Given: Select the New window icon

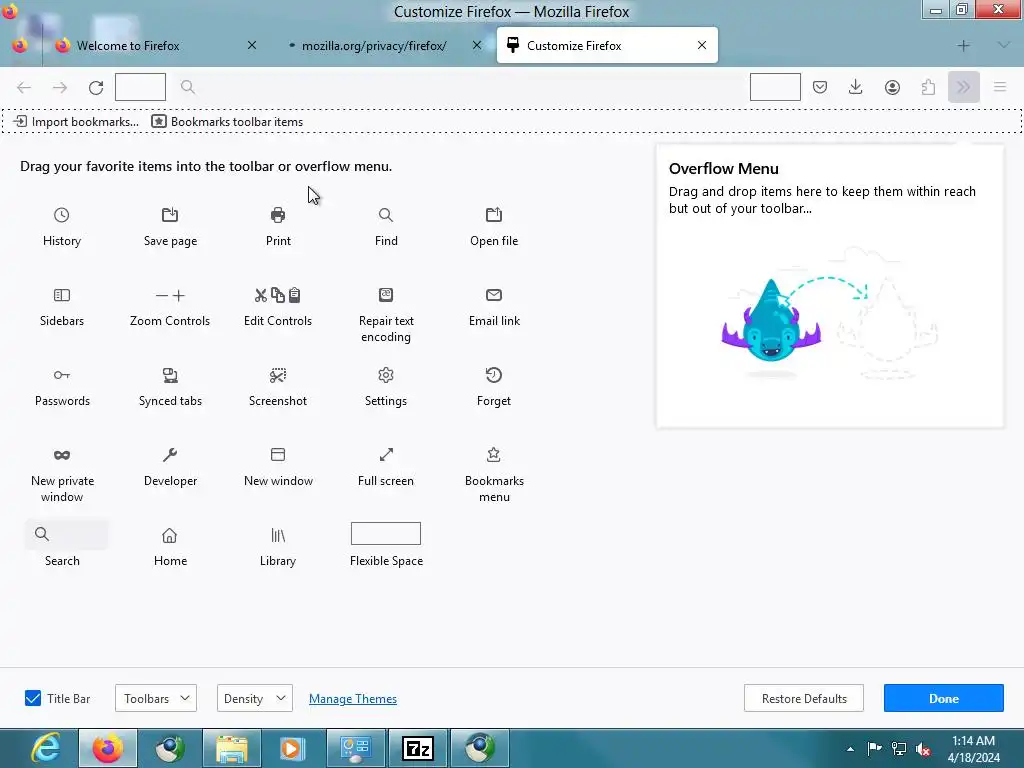Looking at the screenshot, I should point(278,455).
